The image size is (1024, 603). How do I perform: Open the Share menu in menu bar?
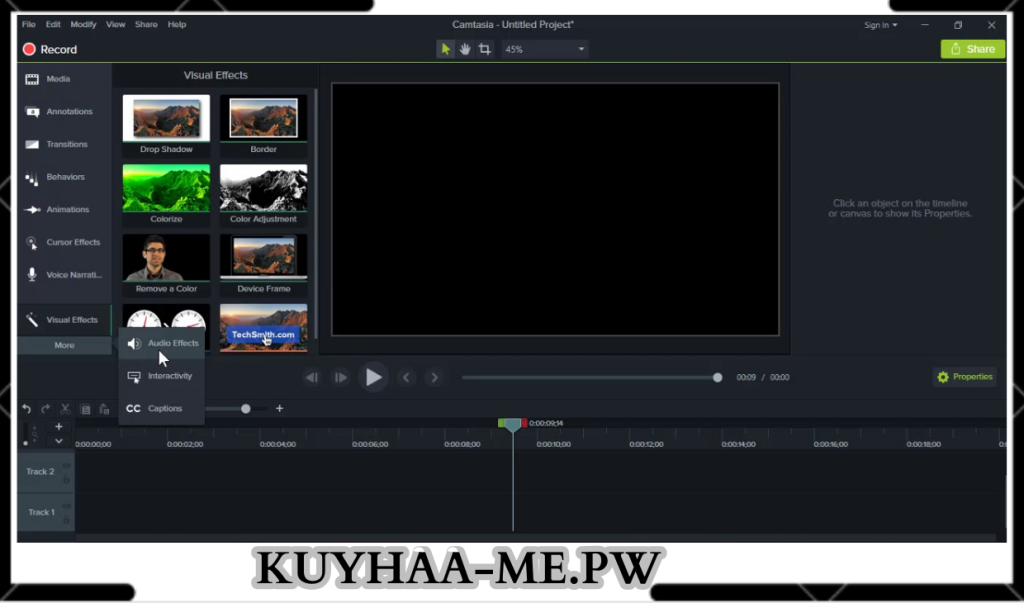(146, 24)
